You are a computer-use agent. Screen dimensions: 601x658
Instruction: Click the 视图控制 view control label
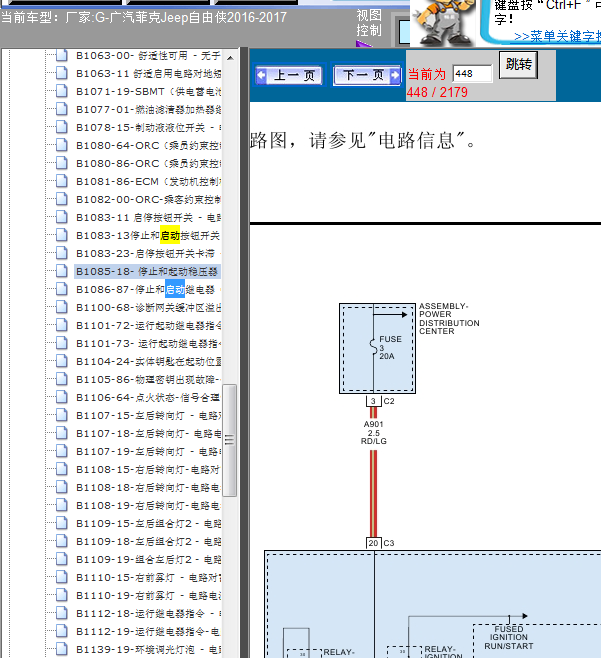coord(369,23)
